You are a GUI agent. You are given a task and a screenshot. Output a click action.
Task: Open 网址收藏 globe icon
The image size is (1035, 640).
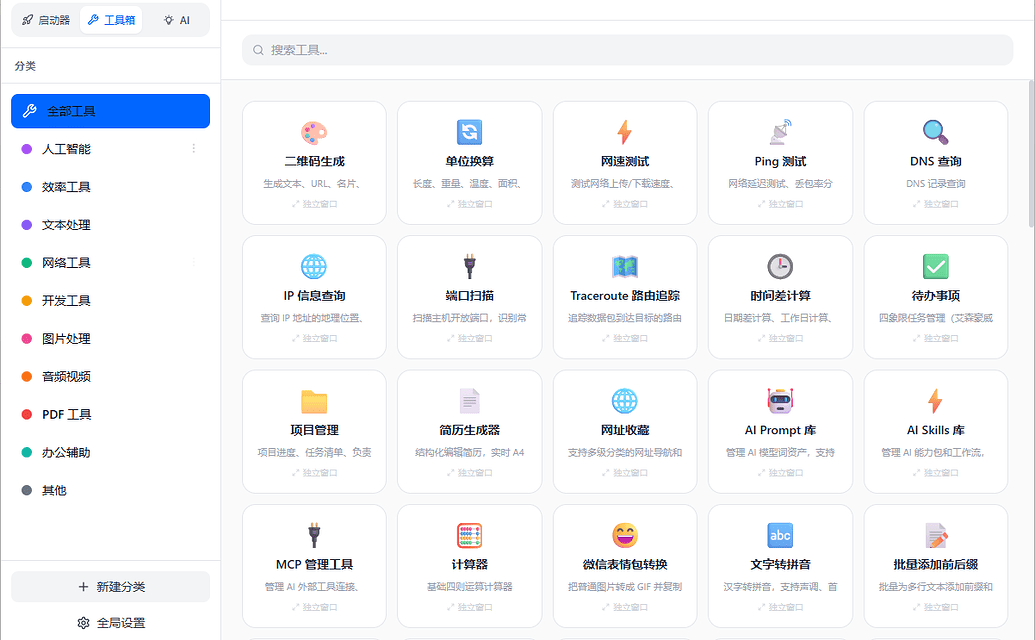(x=624, y=401)
